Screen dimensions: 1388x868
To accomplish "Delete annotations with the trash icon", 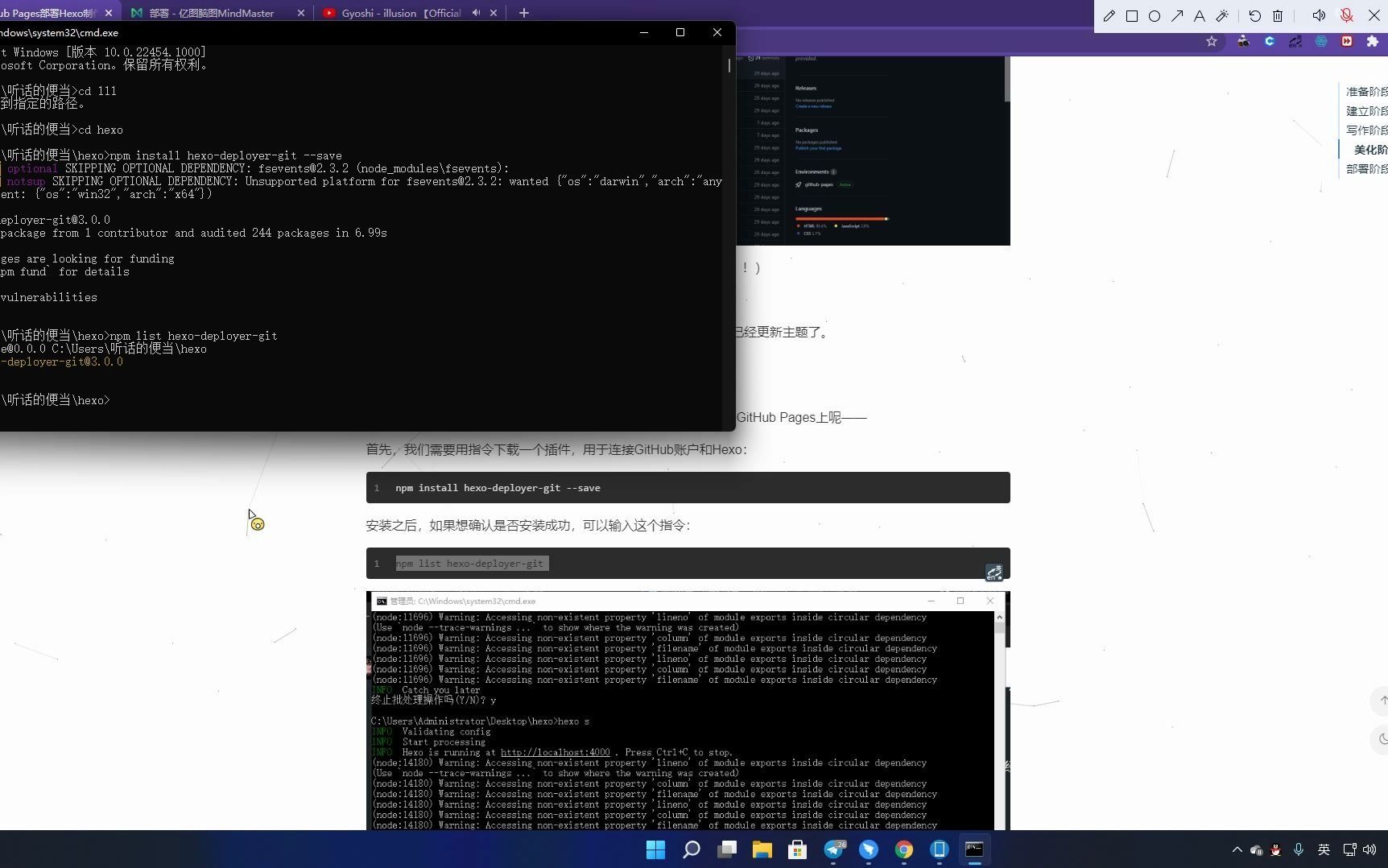I will (1278, 16).
